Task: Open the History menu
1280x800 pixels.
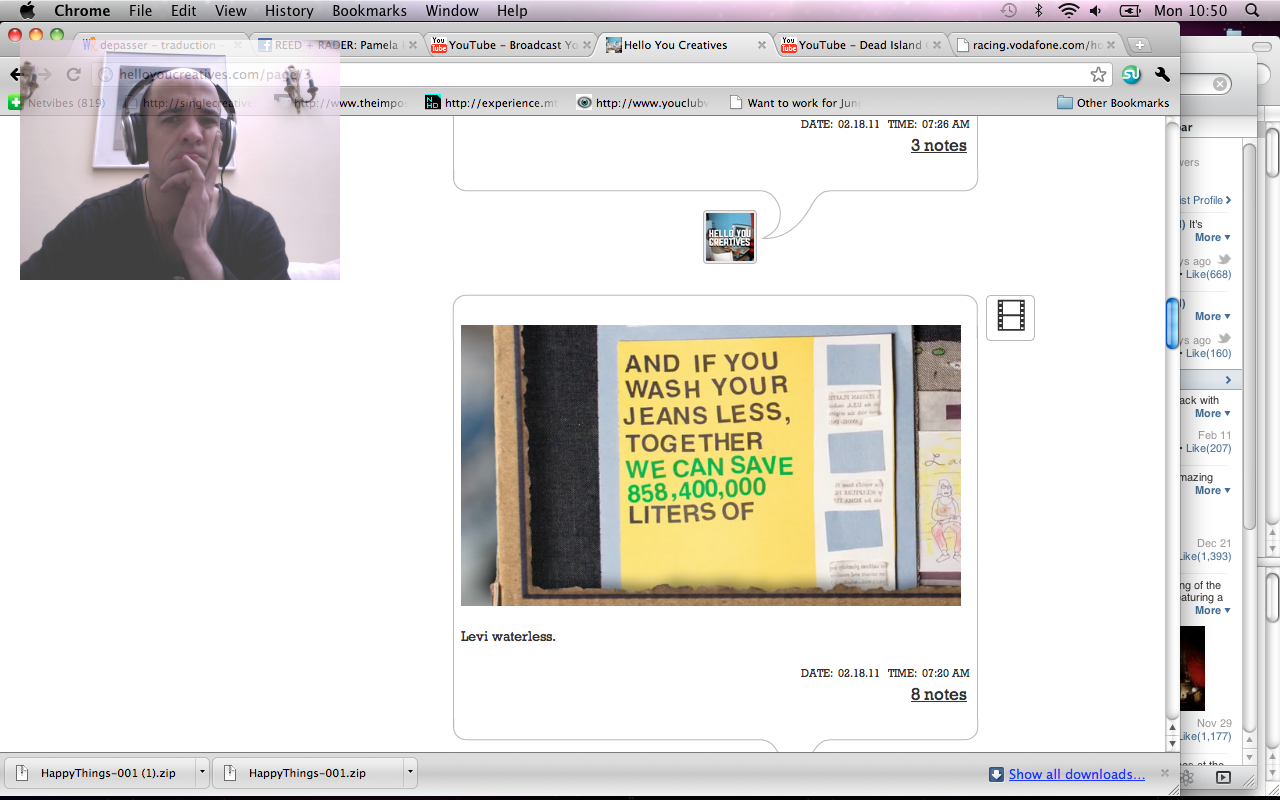Action: [x=289, y=11]
